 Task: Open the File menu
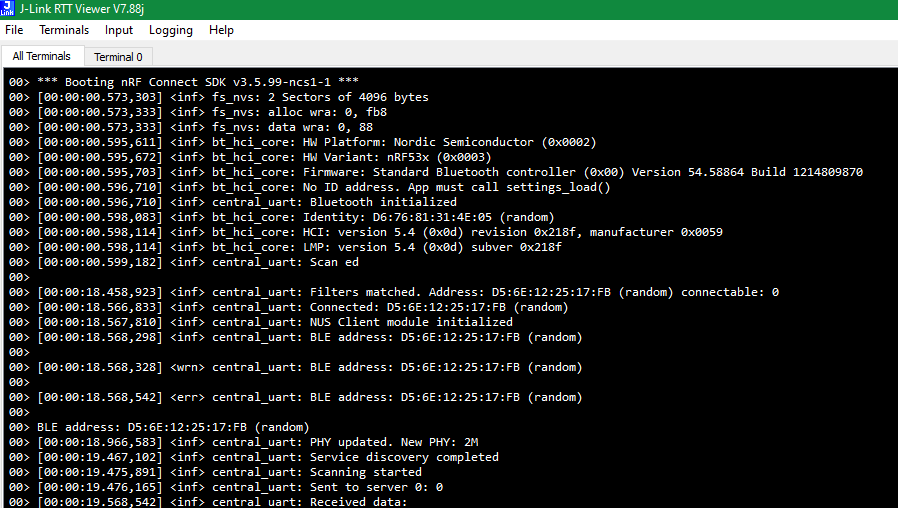point(14,30)
